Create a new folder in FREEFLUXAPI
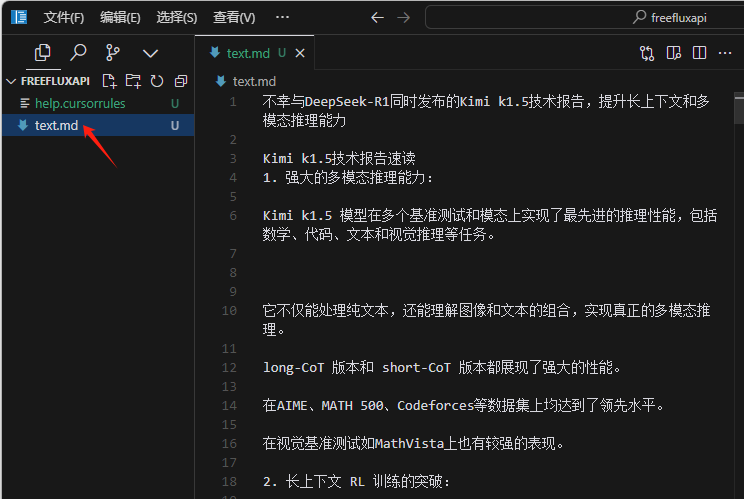This screenshot has height=499, width=744. (133, 81)
